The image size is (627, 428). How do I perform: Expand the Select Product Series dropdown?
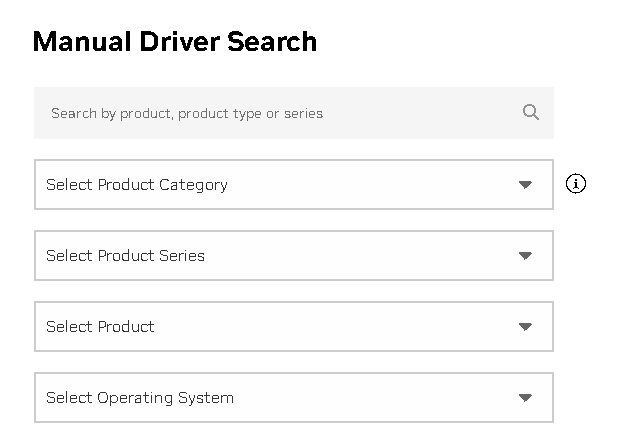[293, 256]
